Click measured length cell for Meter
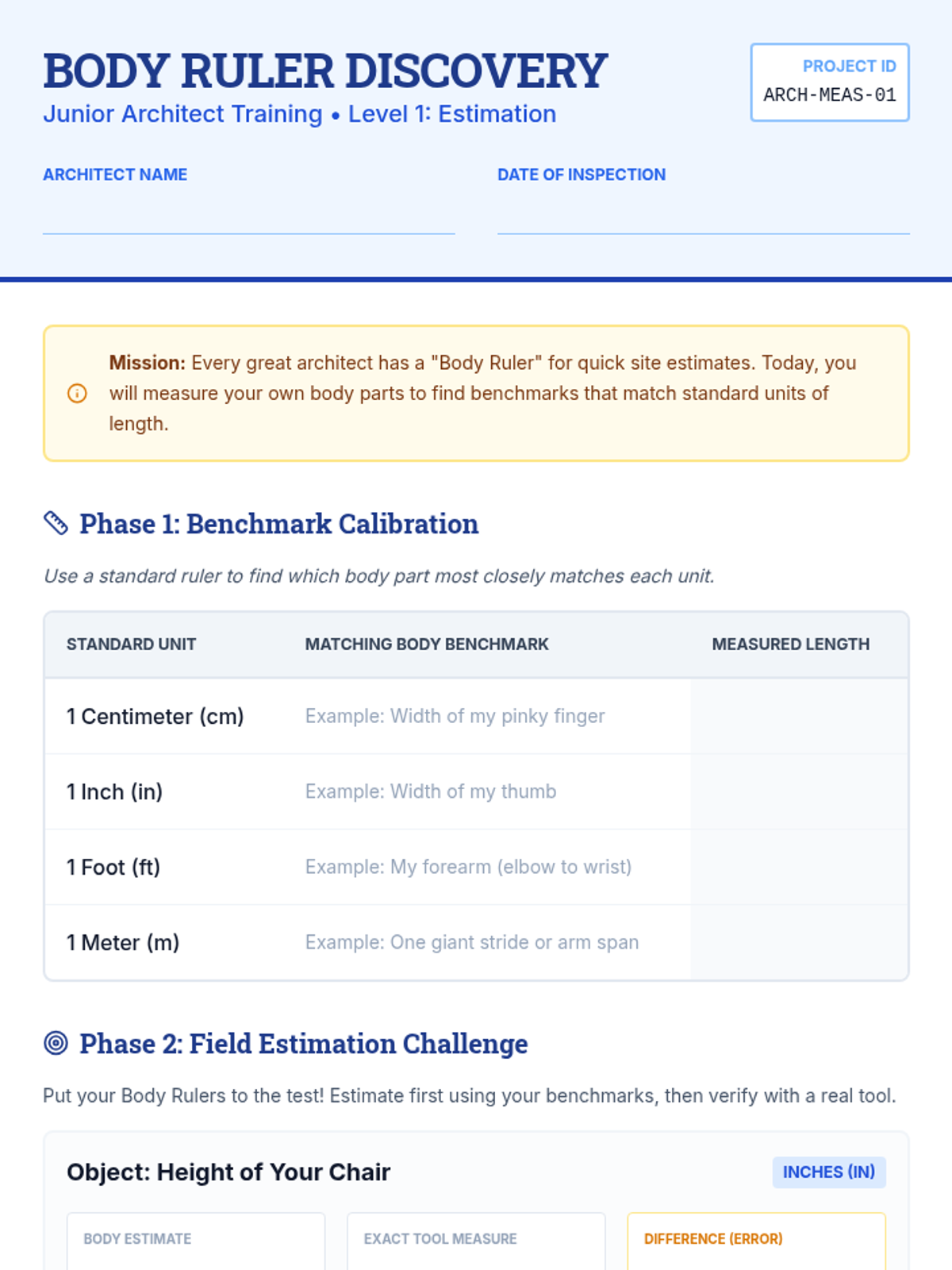952x1270 pixels. [798, 942]
